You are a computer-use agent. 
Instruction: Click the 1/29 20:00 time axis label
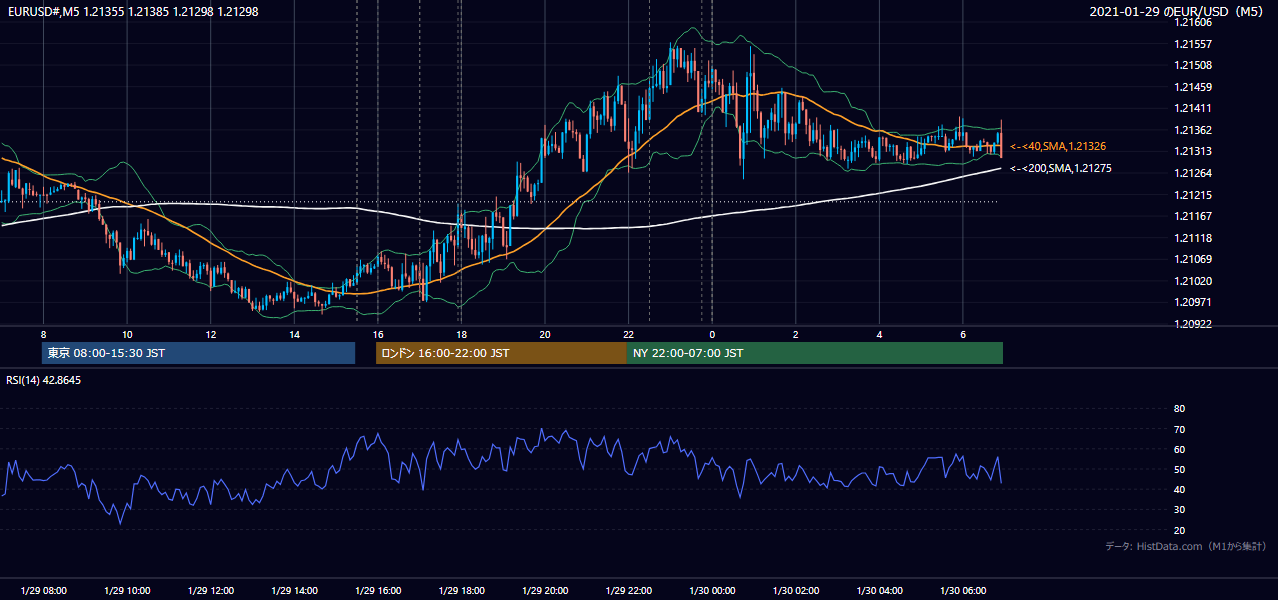tap(545, 591)
